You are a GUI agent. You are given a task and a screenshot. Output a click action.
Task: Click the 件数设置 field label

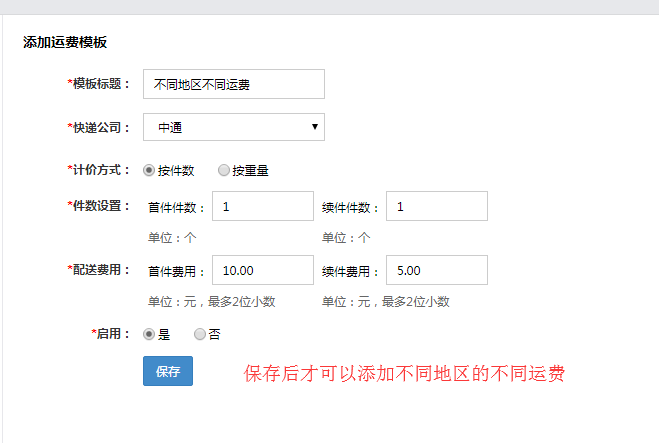tap(99, 206)
